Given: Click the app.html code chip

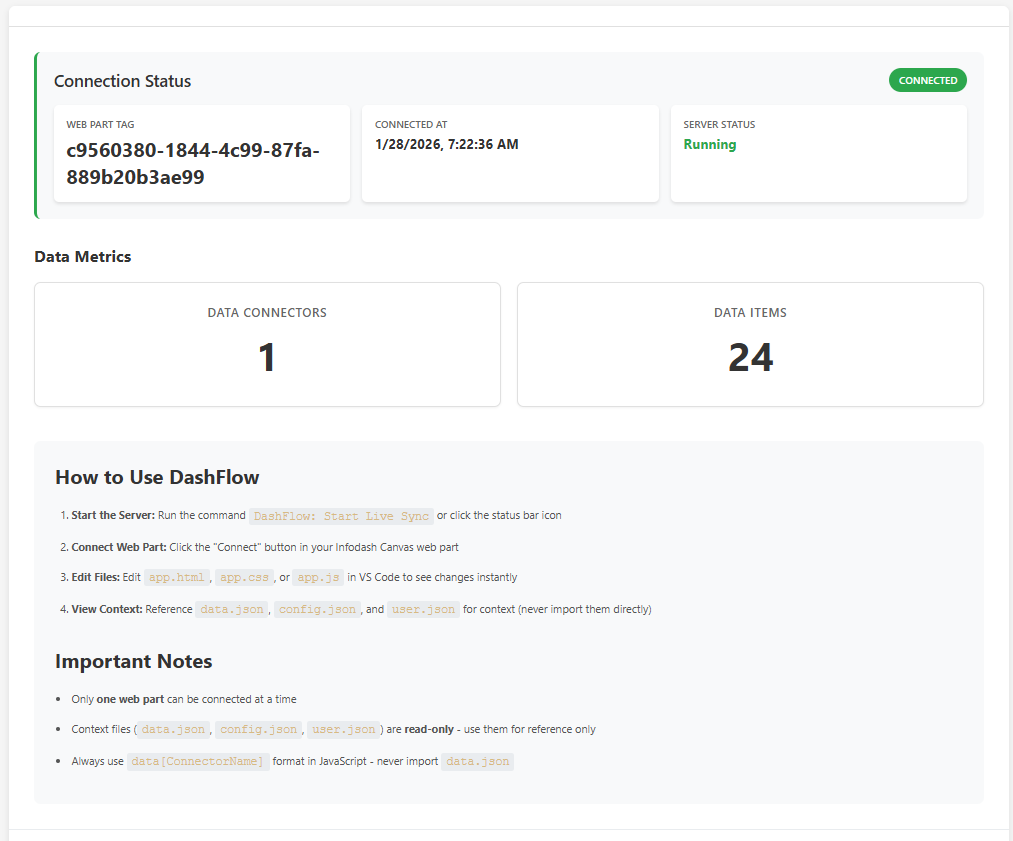Looking at the screenshot, I should (x=176, y=577).
